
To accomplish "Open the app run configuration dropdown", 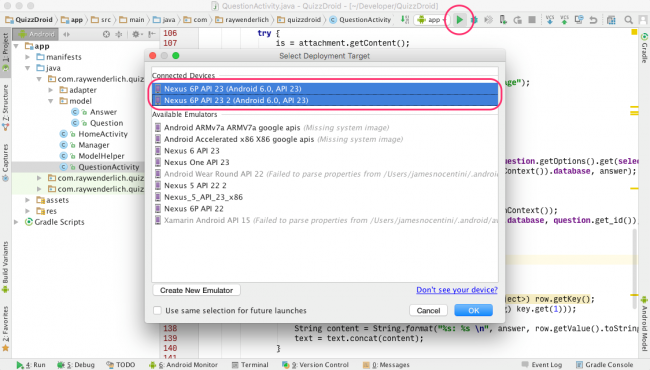I will pos(431,19).
